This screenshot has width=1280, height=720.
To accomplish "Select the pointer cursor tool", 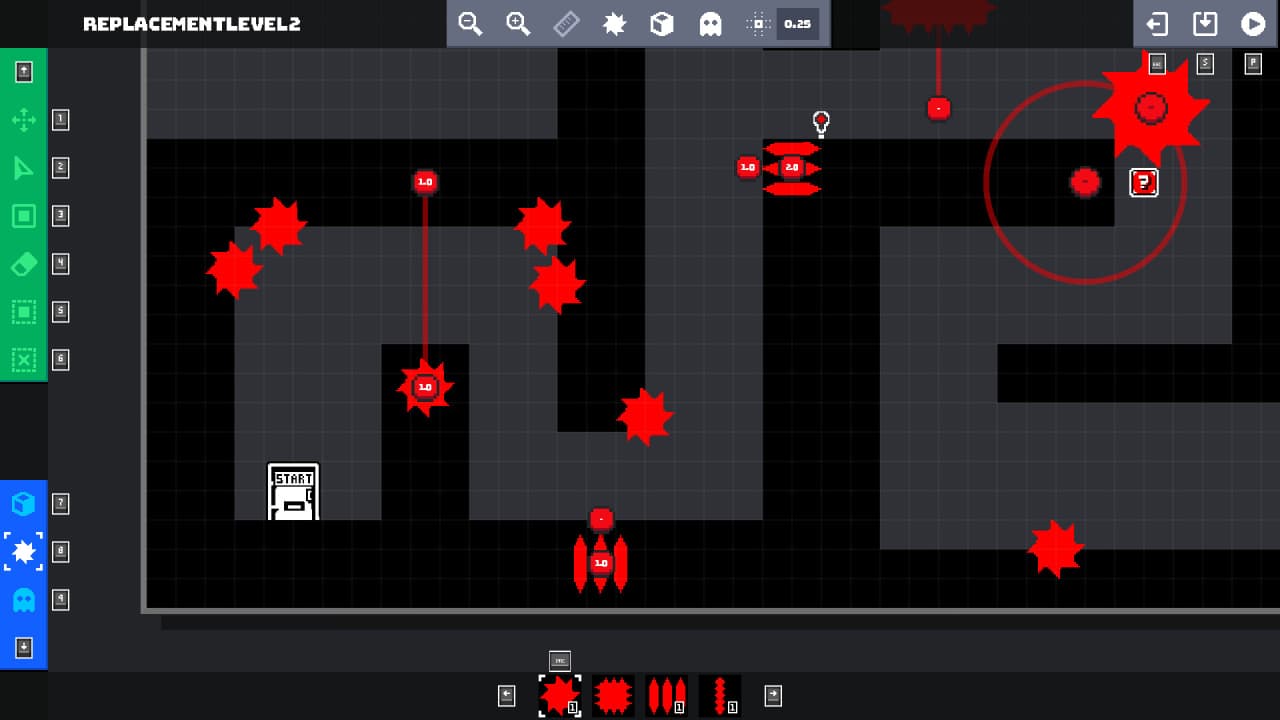I will (x=24, y=168).
